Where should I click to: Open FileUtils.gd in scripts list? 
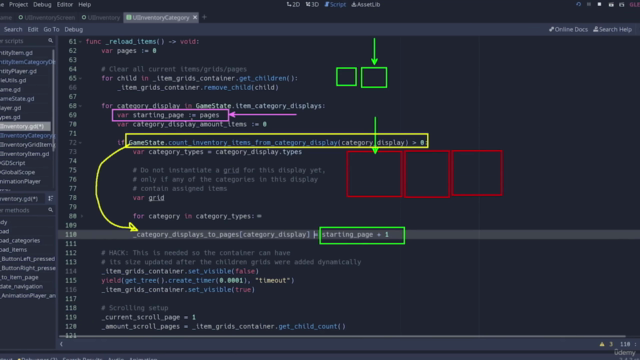pos(13,80)
